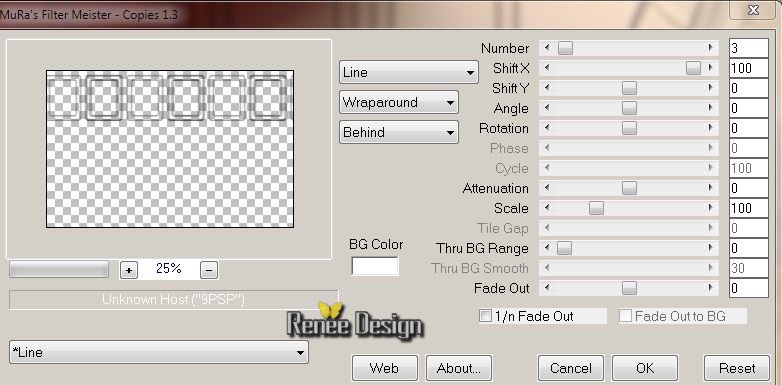Click the zoom in plus button
Viewport: 782px width, 385px height.
click(129, 270)
